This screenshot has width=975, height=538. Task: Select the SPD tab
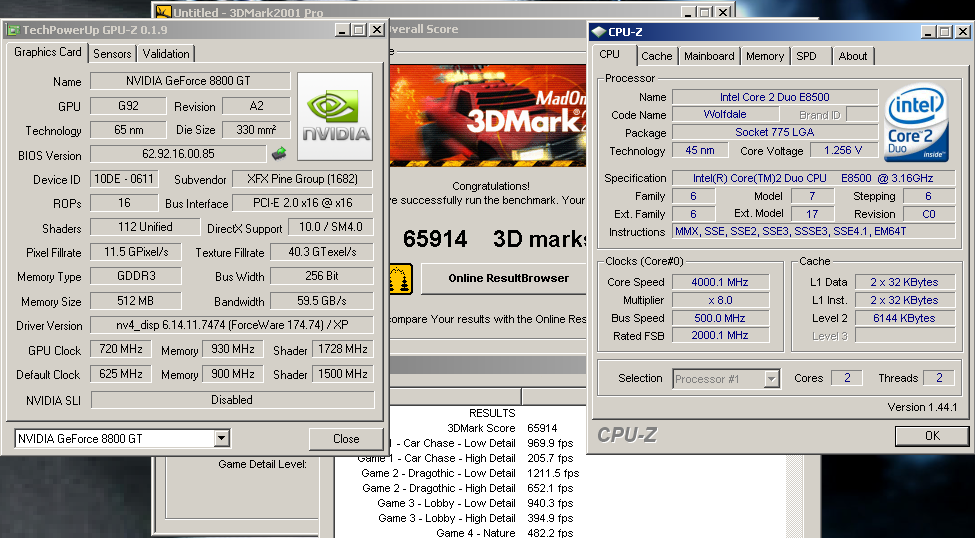[x=806, y=56]
